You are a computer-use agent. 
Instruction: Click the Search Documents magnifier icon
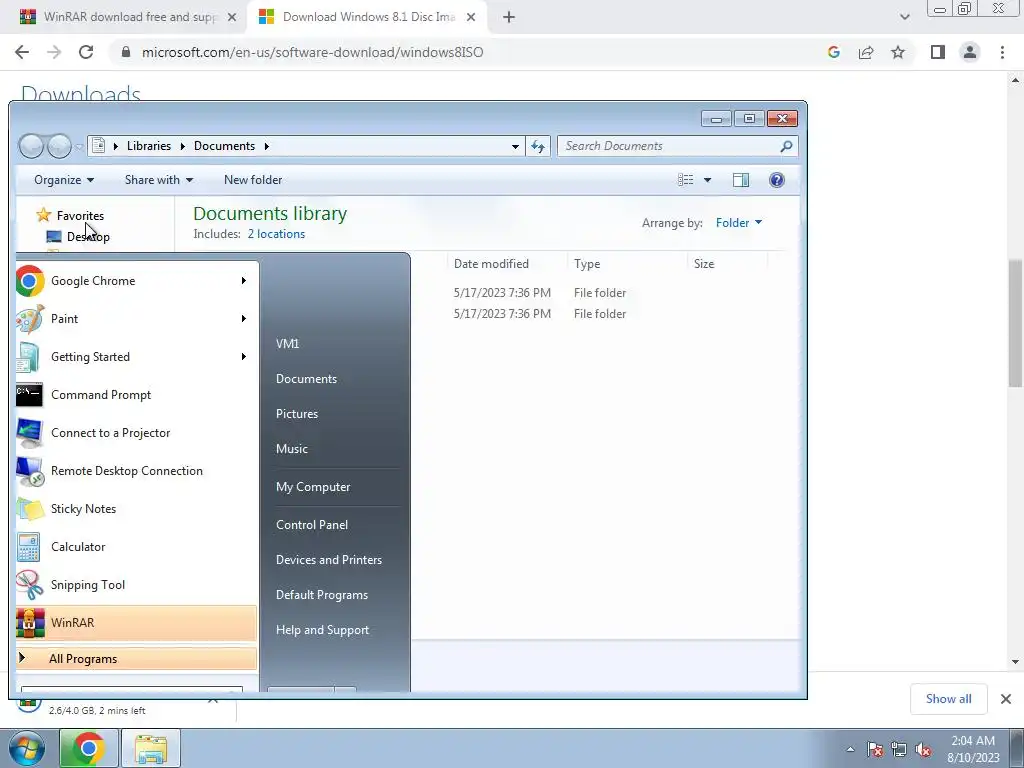[x=786, y=146]
